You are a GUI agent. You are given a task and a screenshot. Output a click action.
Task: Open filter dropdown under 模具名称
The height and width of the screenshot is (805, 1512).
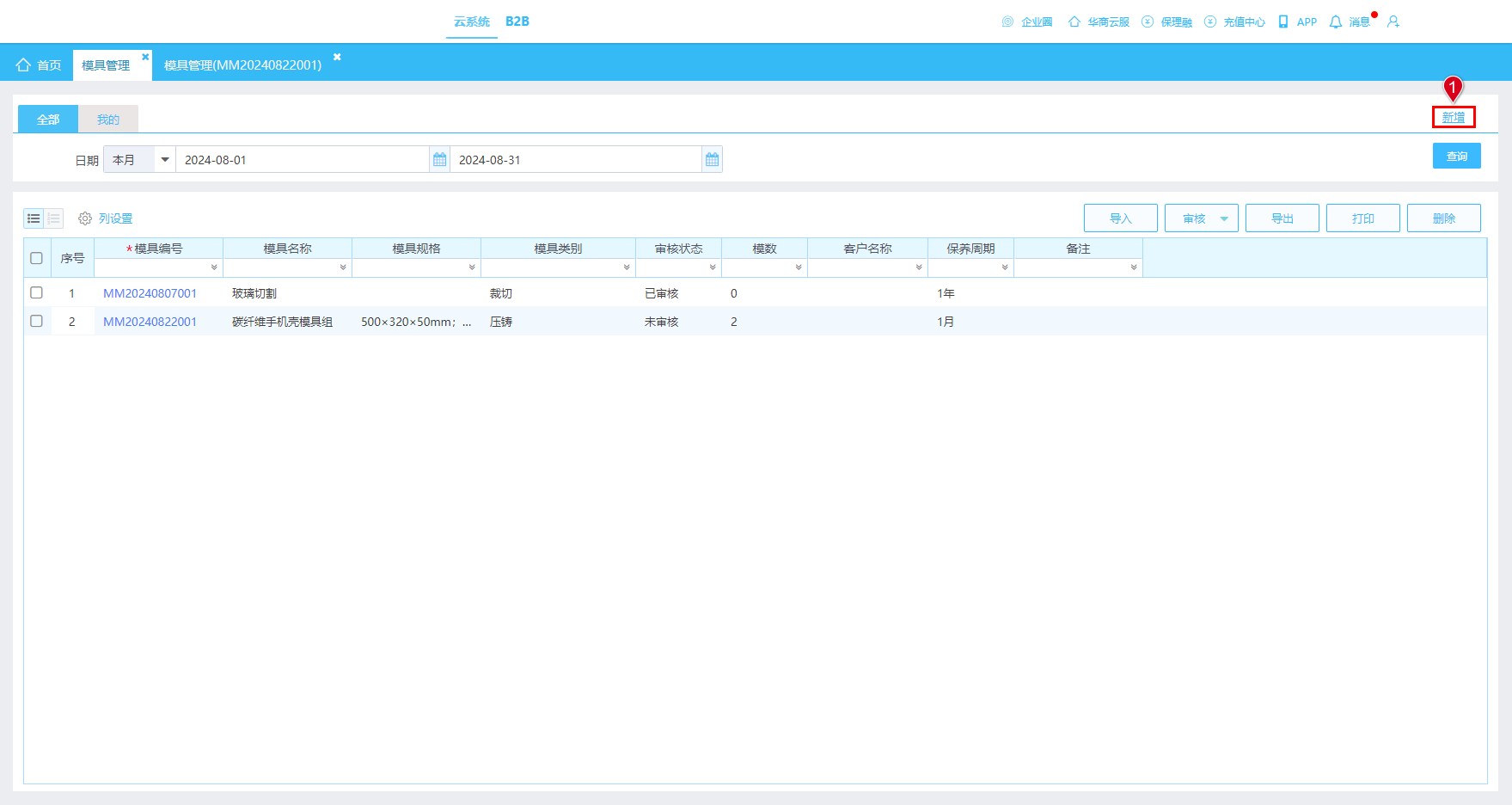[343, 267]
